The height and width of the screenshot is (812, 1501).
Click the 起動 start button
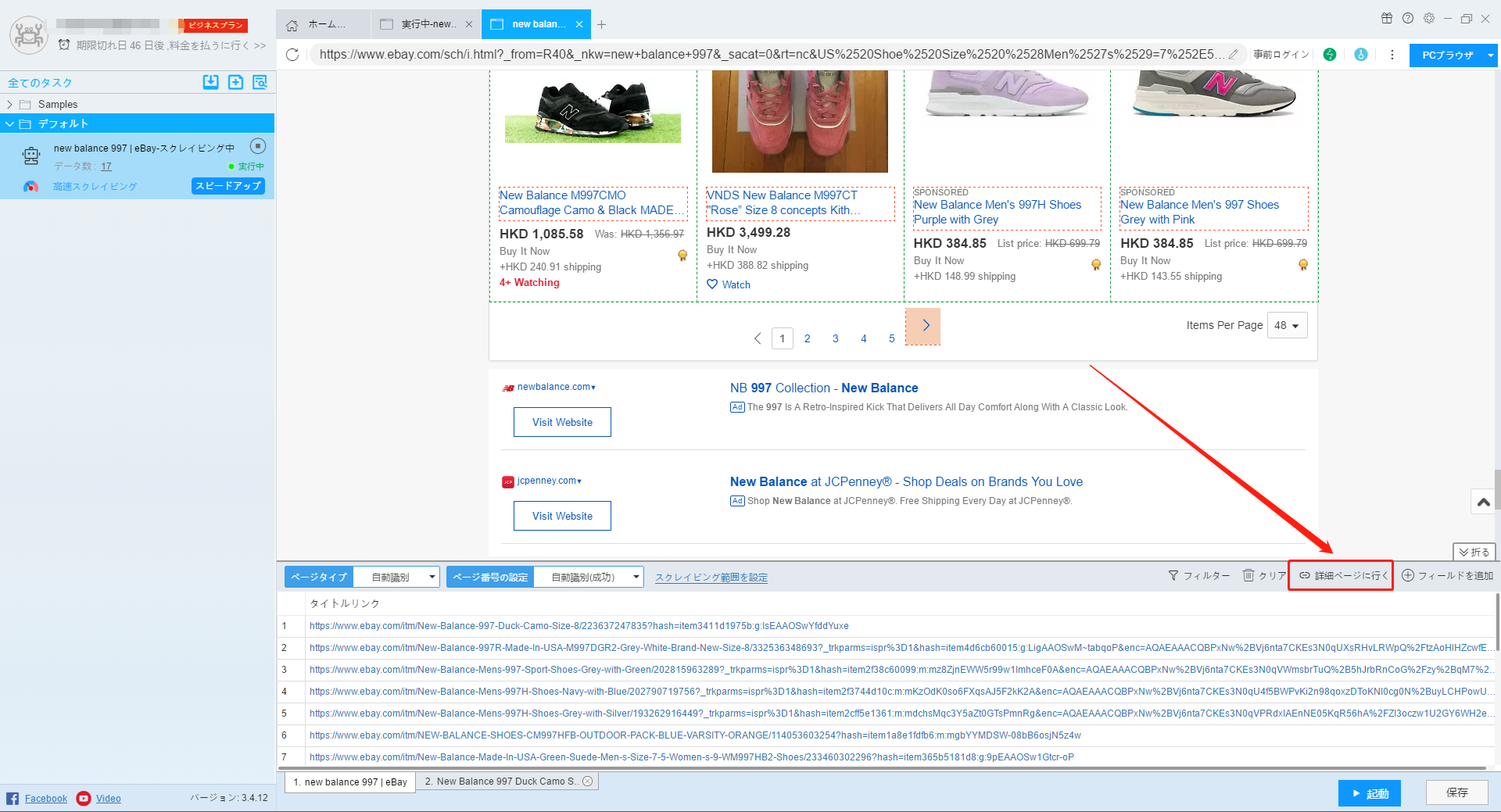1369,793
